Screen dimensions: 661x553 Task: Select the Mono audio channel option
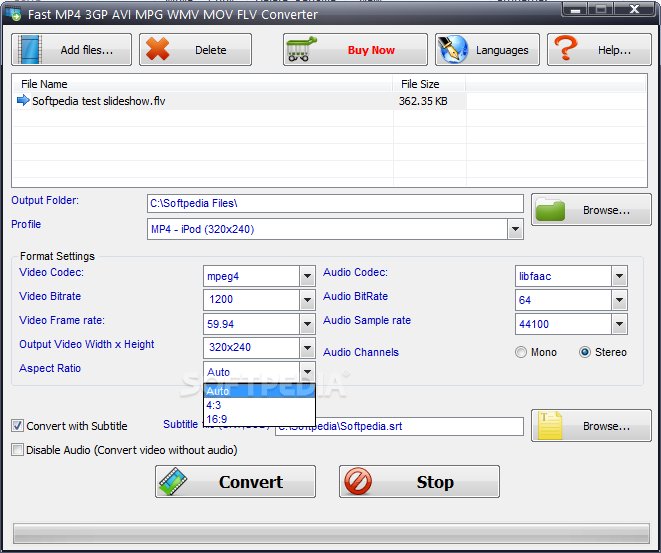tap(521, 352)
